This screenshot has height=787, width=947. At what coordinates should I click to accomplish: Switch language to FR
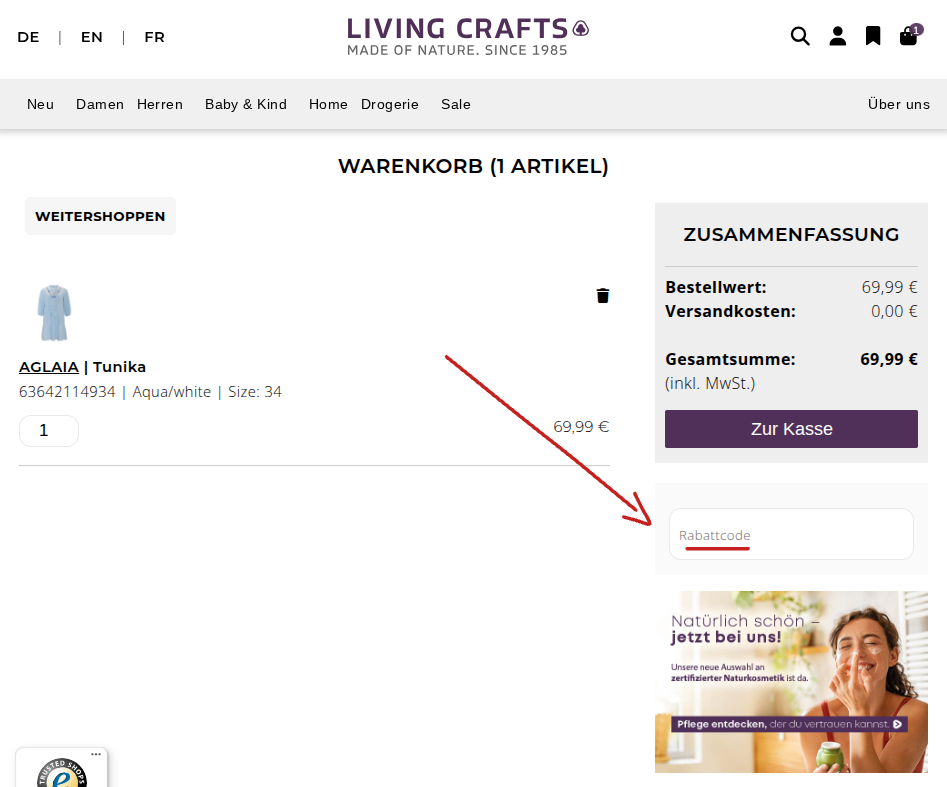154,37
